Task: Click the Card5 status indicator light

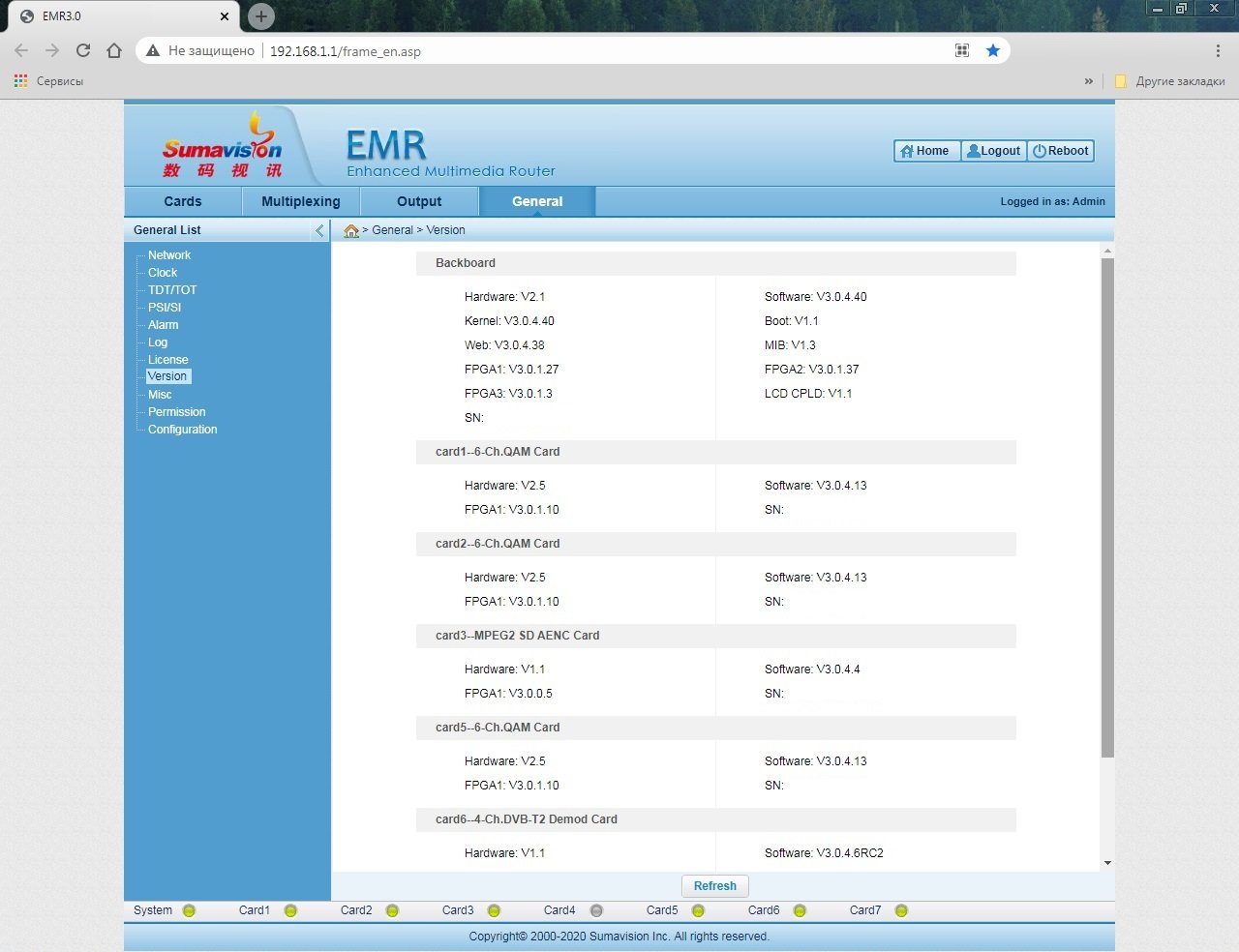Action: [698, 910]
